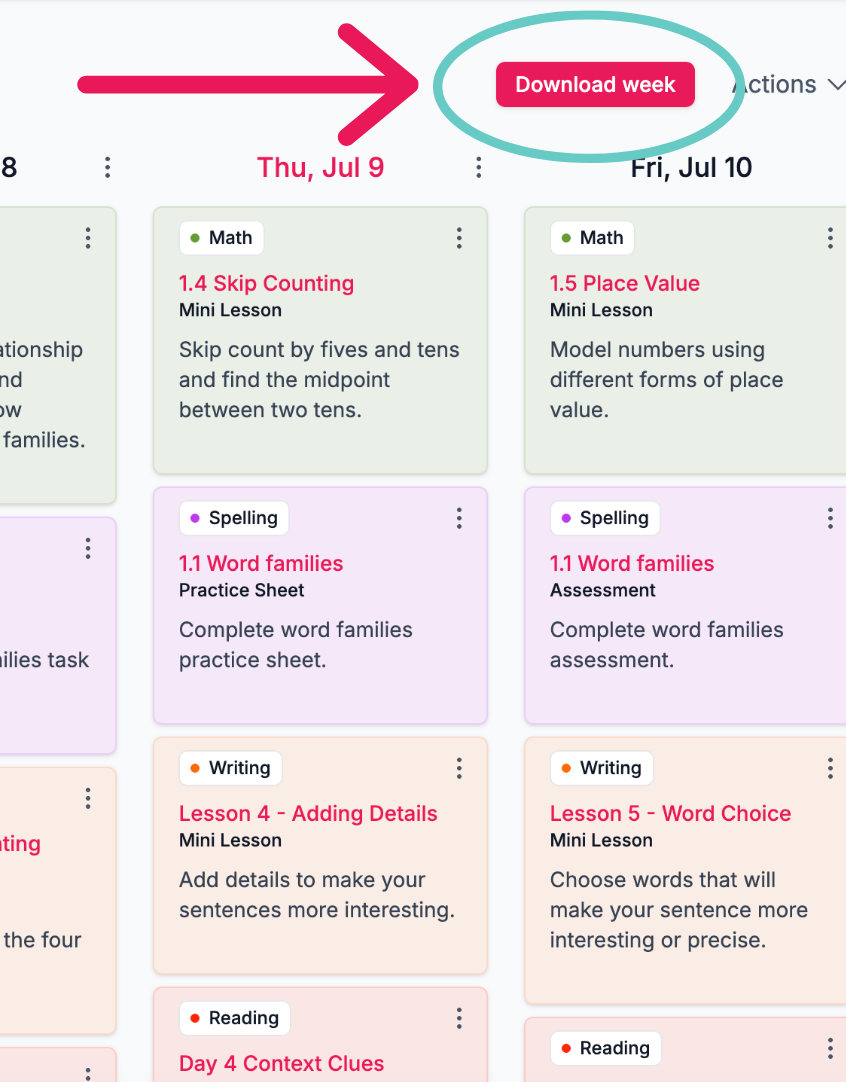Open the Thu, Jul 9 day options menu
846x1082 pixels.
coord(478,167)
